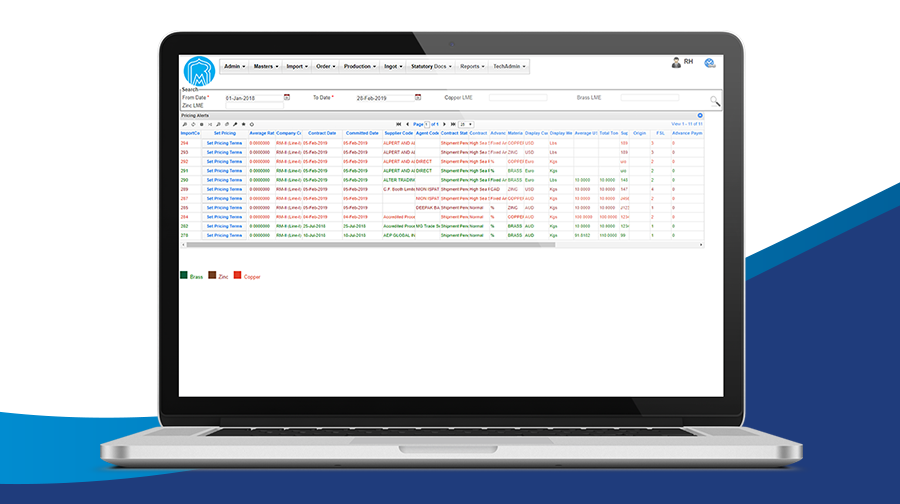Sort by the Contract Date column header
The width and height of the screenshot is (900, 504).
click(x=322, y=133)
